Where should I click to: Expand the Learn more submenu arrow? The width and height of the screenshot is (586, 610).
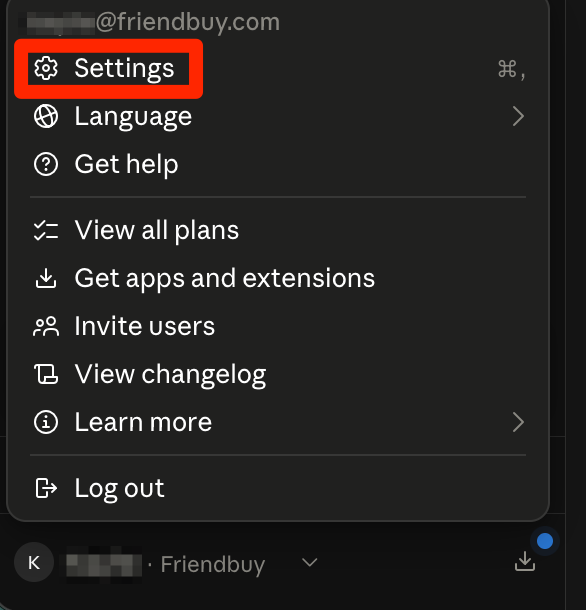(x=518, y=422)
